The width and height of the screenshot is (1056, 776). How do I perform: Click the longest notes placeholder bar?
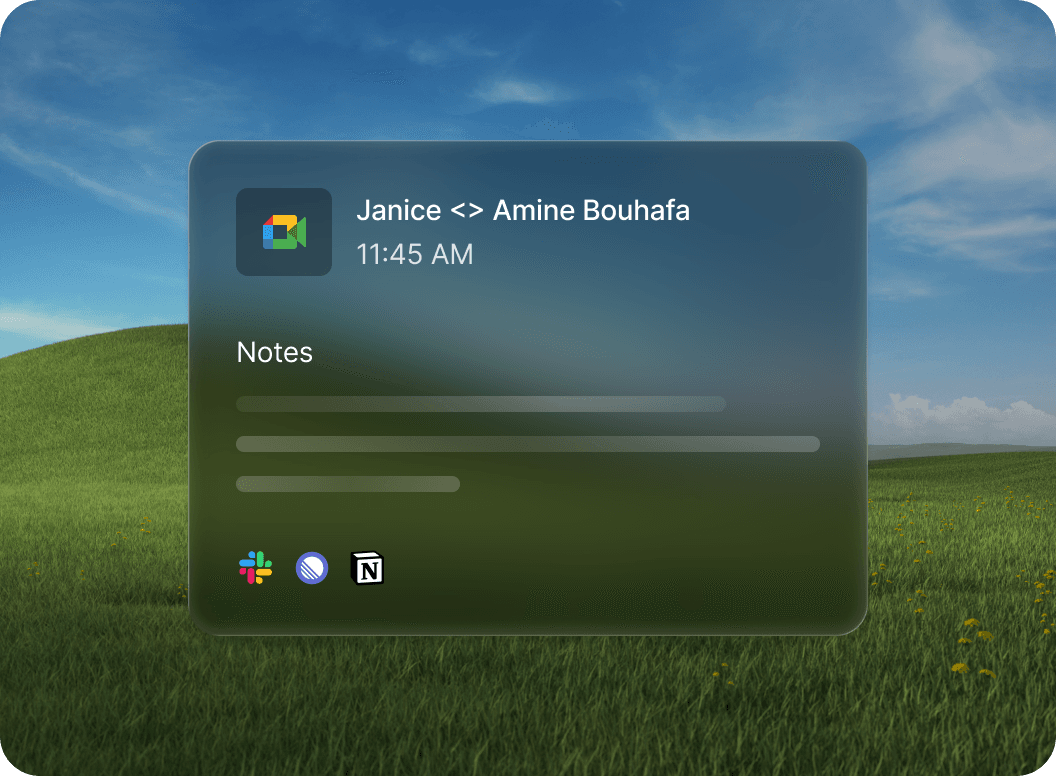coord(527,444)
